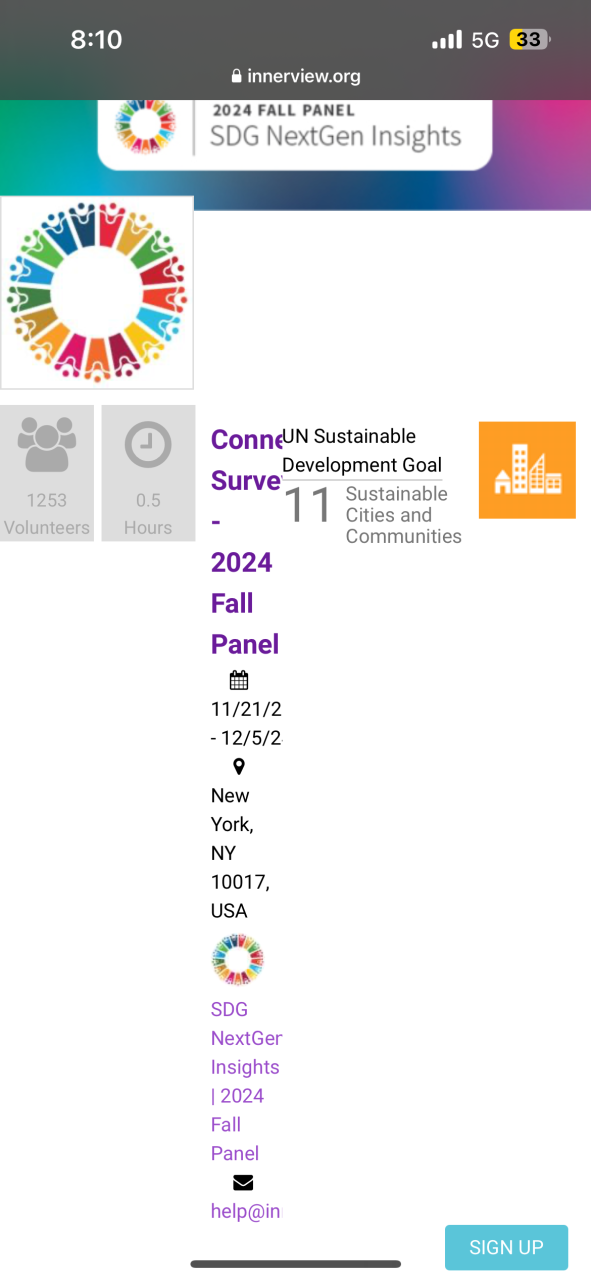The height and width of the screenshot is (1280, 591).
Task: Tap the innerview.org address bar
Action: pyautogui.click(x=295, y=76)
